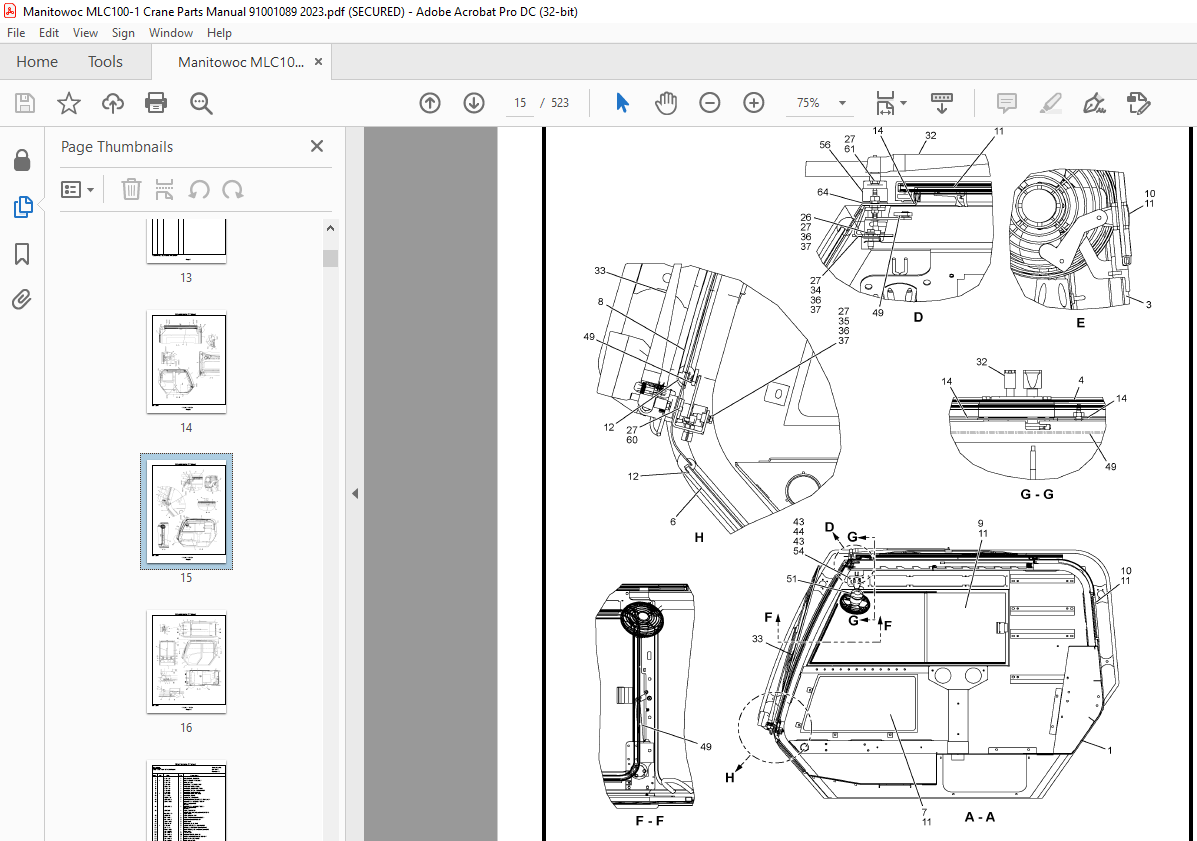Go to previous page arrow
Image resolution: width=1197 pixels, height=841 pixels.
pos(430,103)
